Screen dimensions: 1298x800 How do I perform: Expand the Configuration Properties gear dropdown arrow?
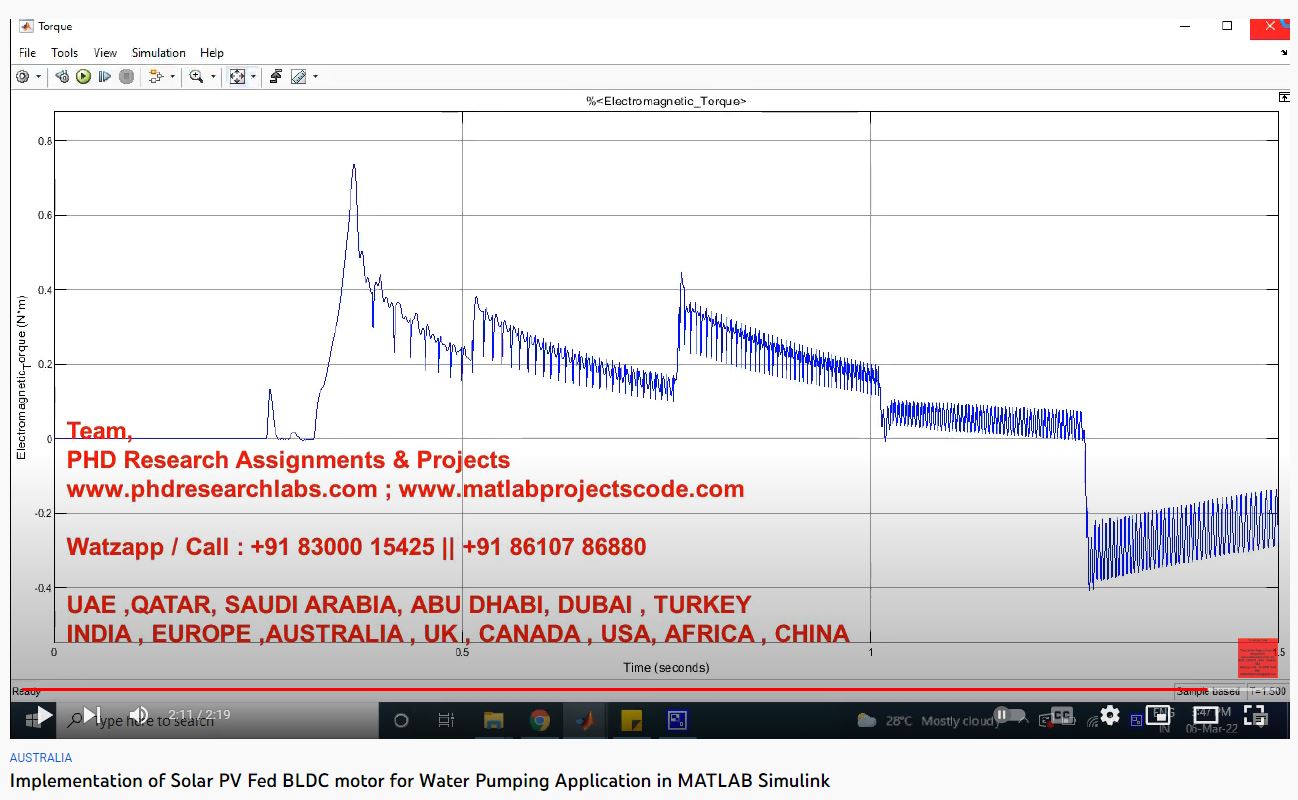point(39,77)
